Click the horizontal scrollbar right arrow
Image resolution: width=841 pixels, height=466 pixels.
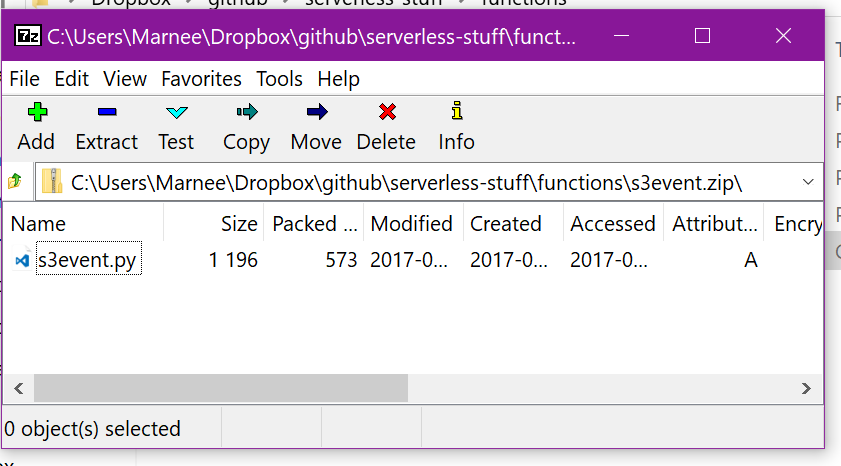(806, 388)
